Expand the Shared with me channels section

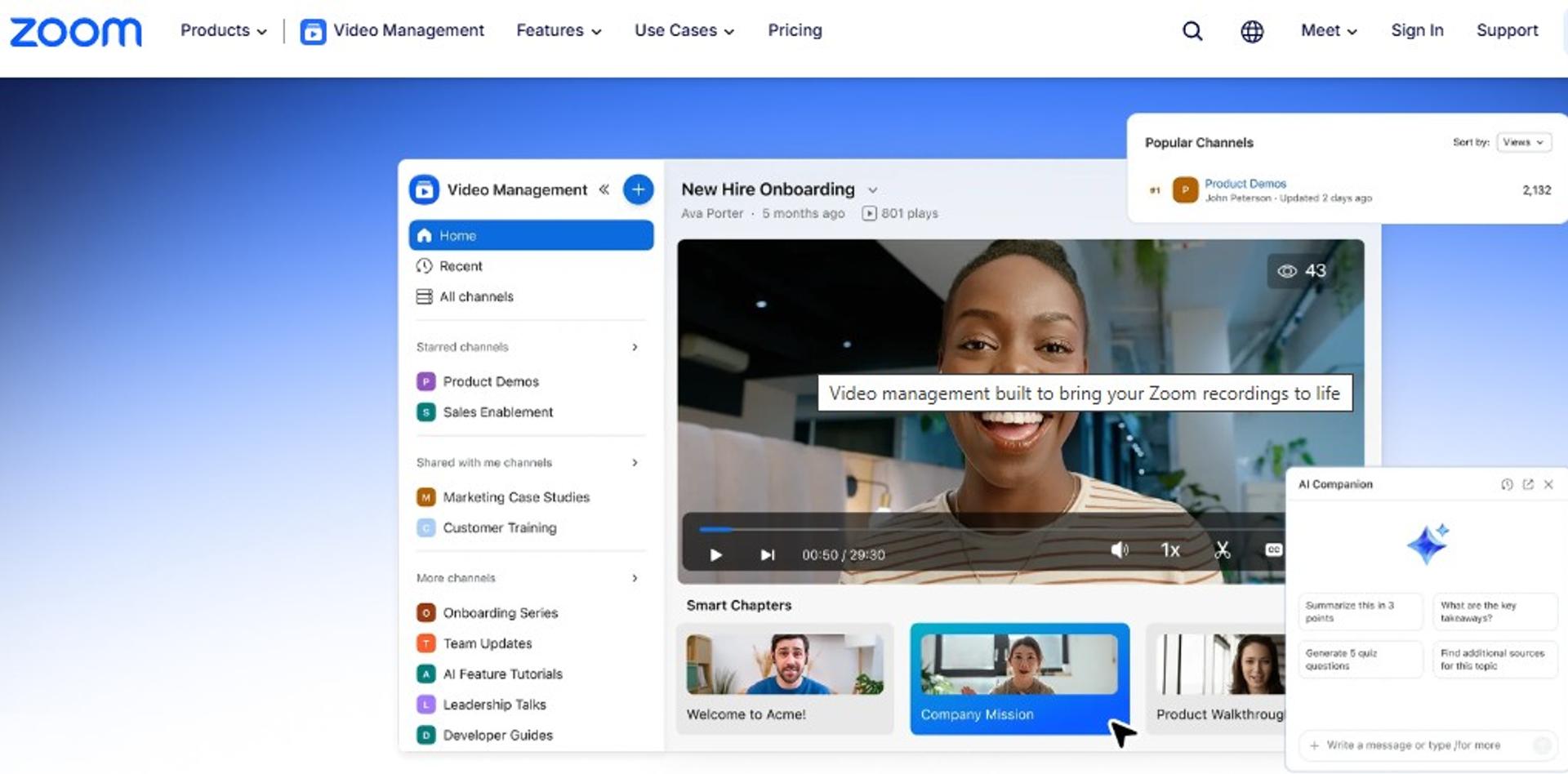tap(635, 463)
